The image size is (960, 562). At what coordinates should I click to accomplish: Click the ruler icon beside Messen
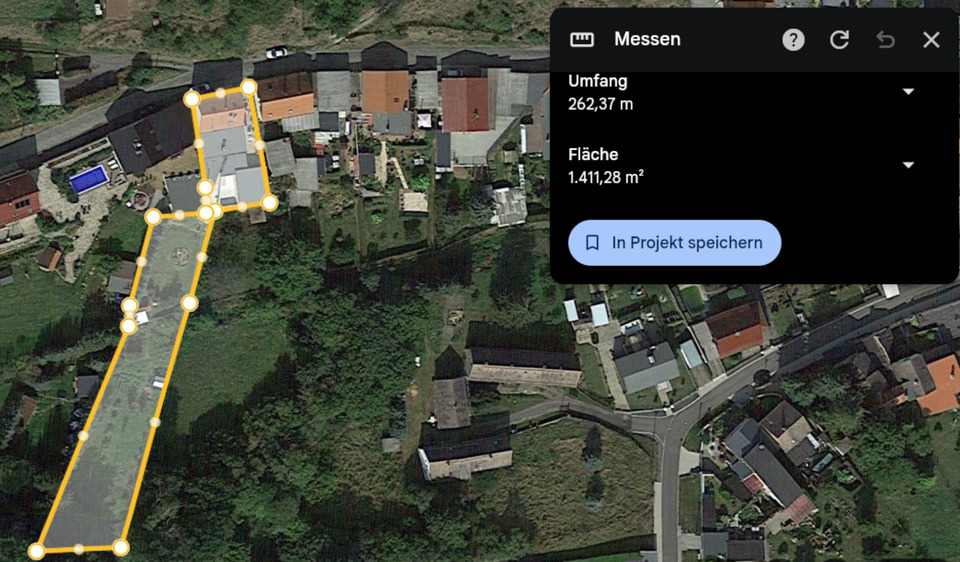click(582, 40)
